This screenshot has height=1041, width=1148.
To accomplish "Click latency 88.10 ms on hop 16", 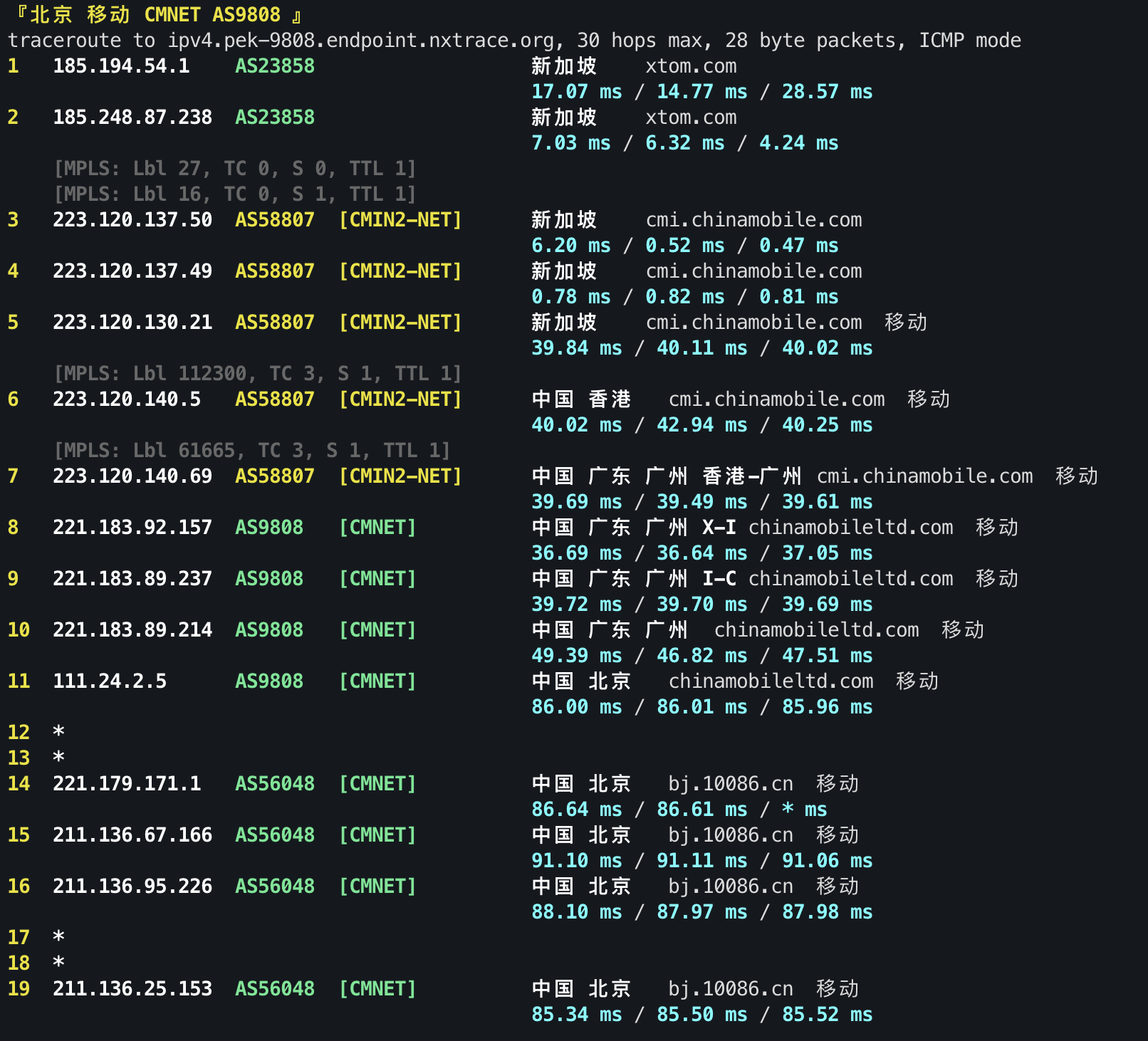I will click(x=577, y=912).
